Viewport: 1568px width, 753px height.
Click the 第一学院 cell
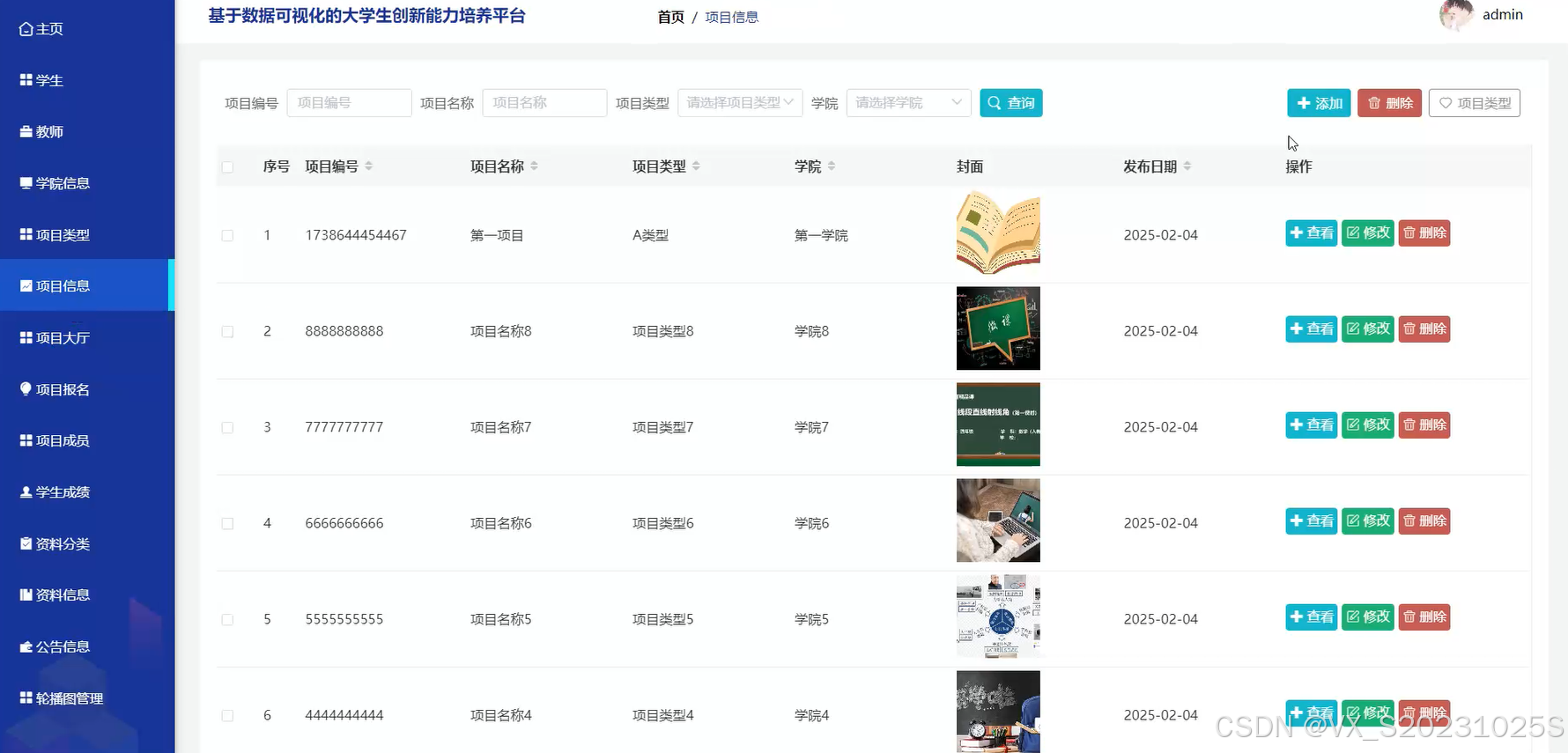pos(821,235)
